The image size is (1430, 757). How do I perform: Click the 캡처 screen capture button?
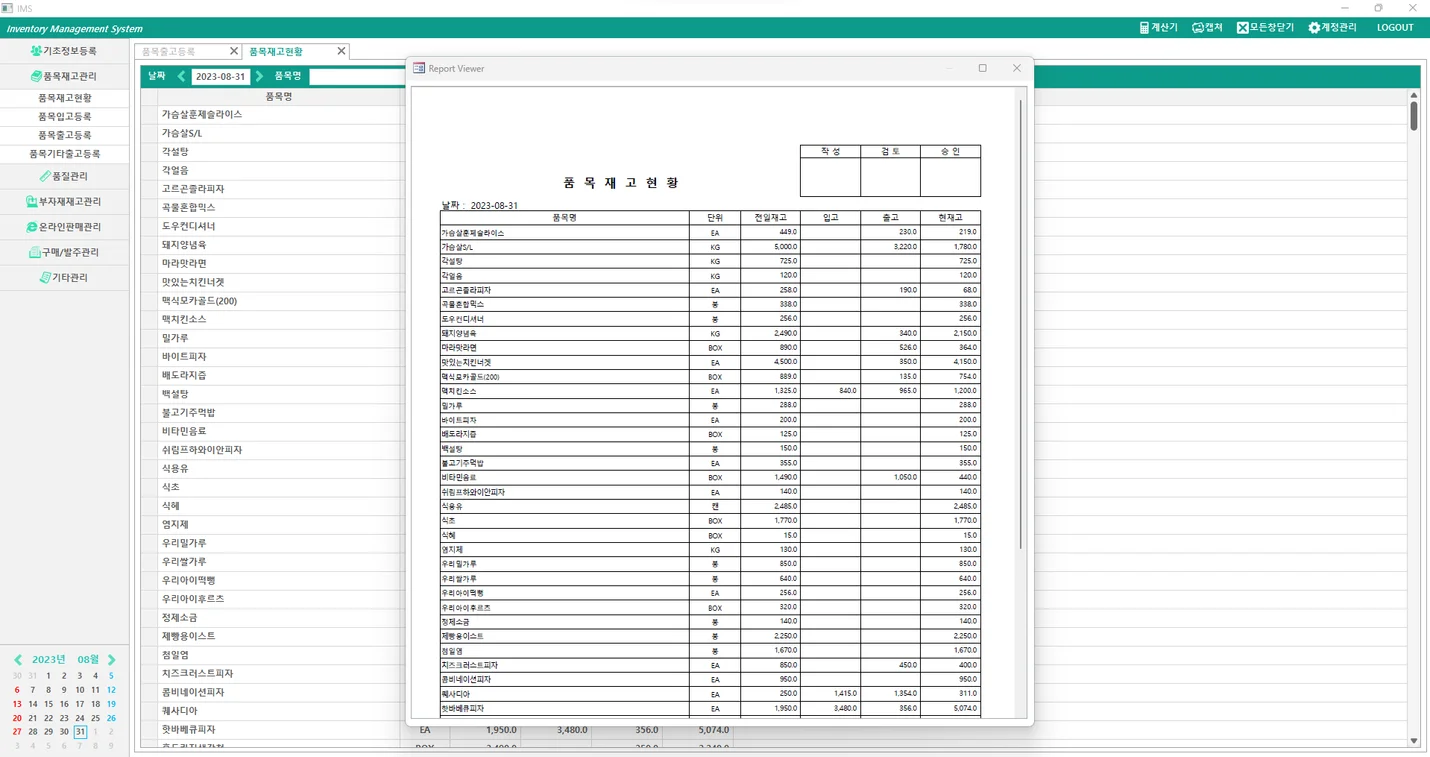click(1207, 28)
